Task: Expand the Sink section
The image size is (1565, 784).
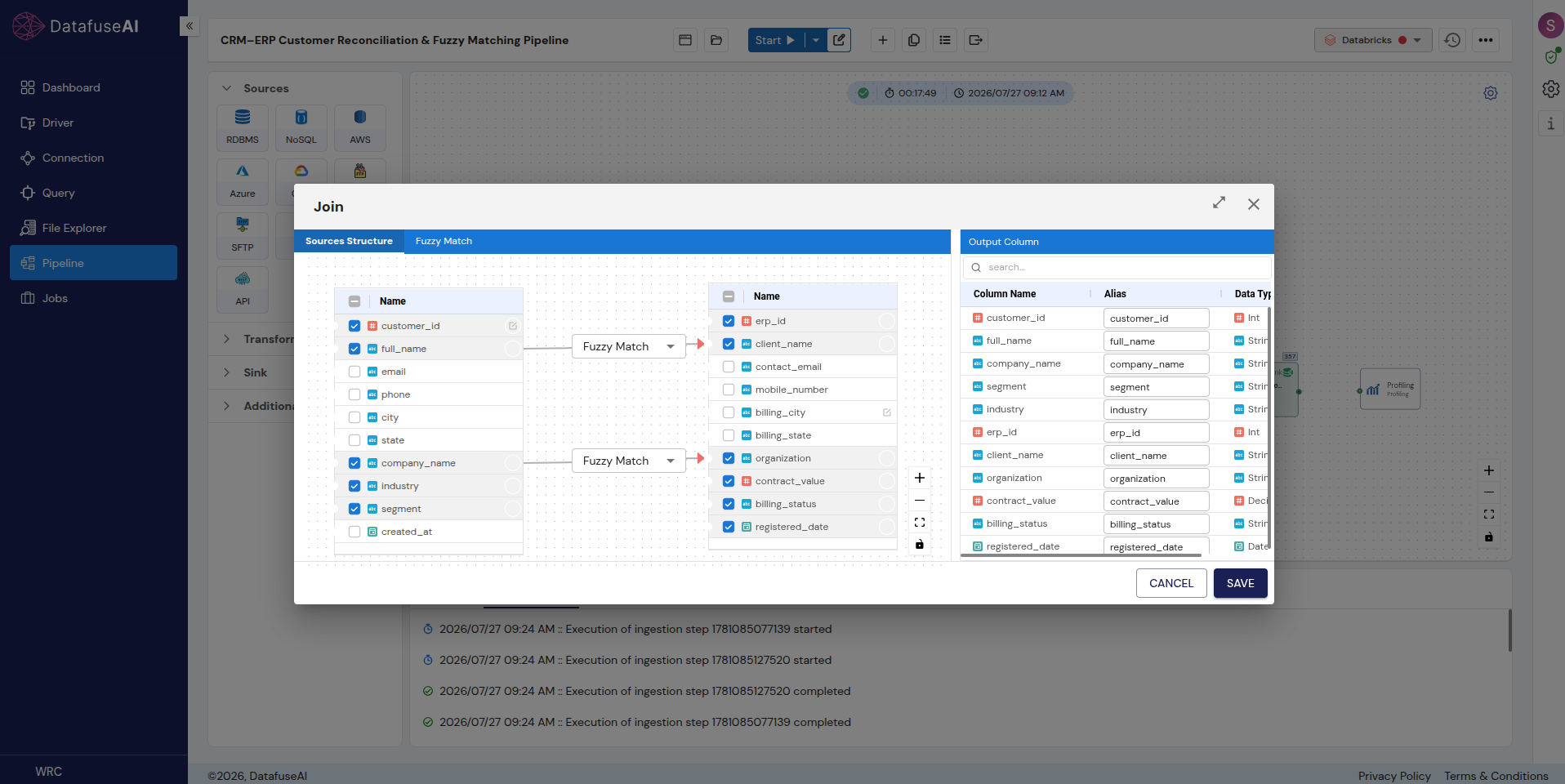Action: tap(226, 372)
